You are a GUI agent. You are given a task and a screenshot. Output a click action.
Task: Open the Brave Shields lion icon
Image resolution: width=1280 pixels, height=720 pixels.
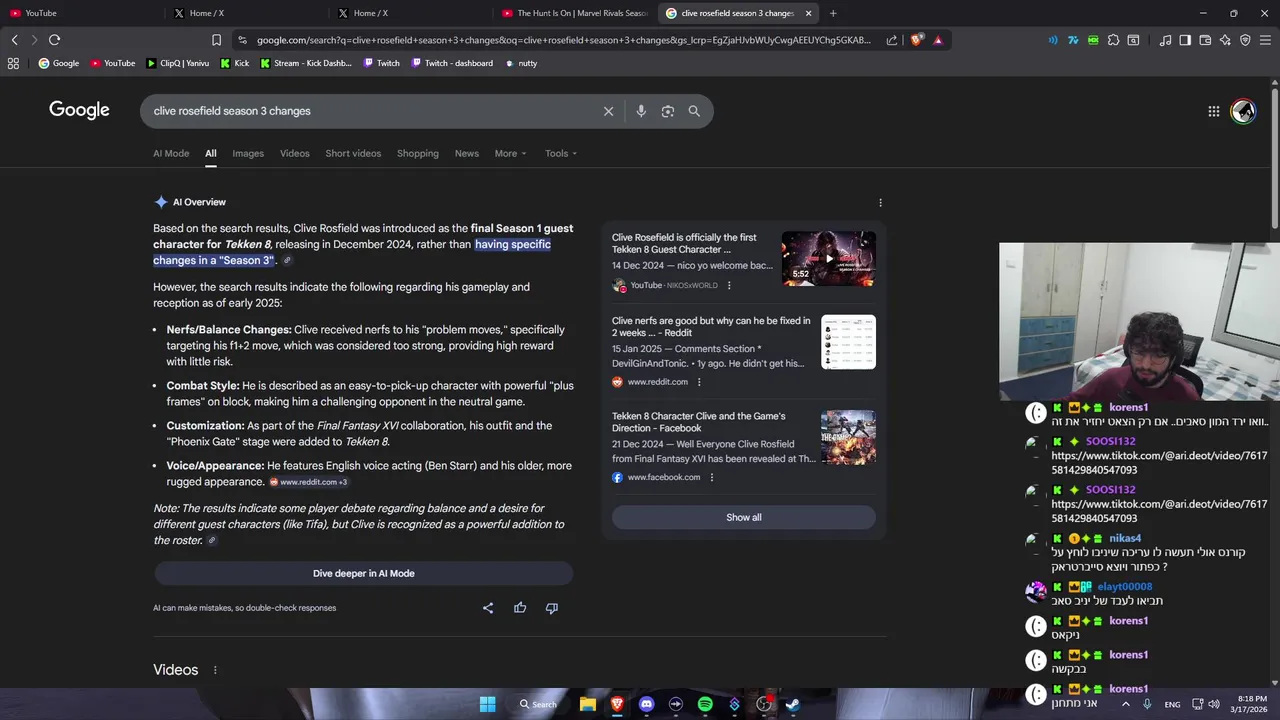[x=917, y=40]
